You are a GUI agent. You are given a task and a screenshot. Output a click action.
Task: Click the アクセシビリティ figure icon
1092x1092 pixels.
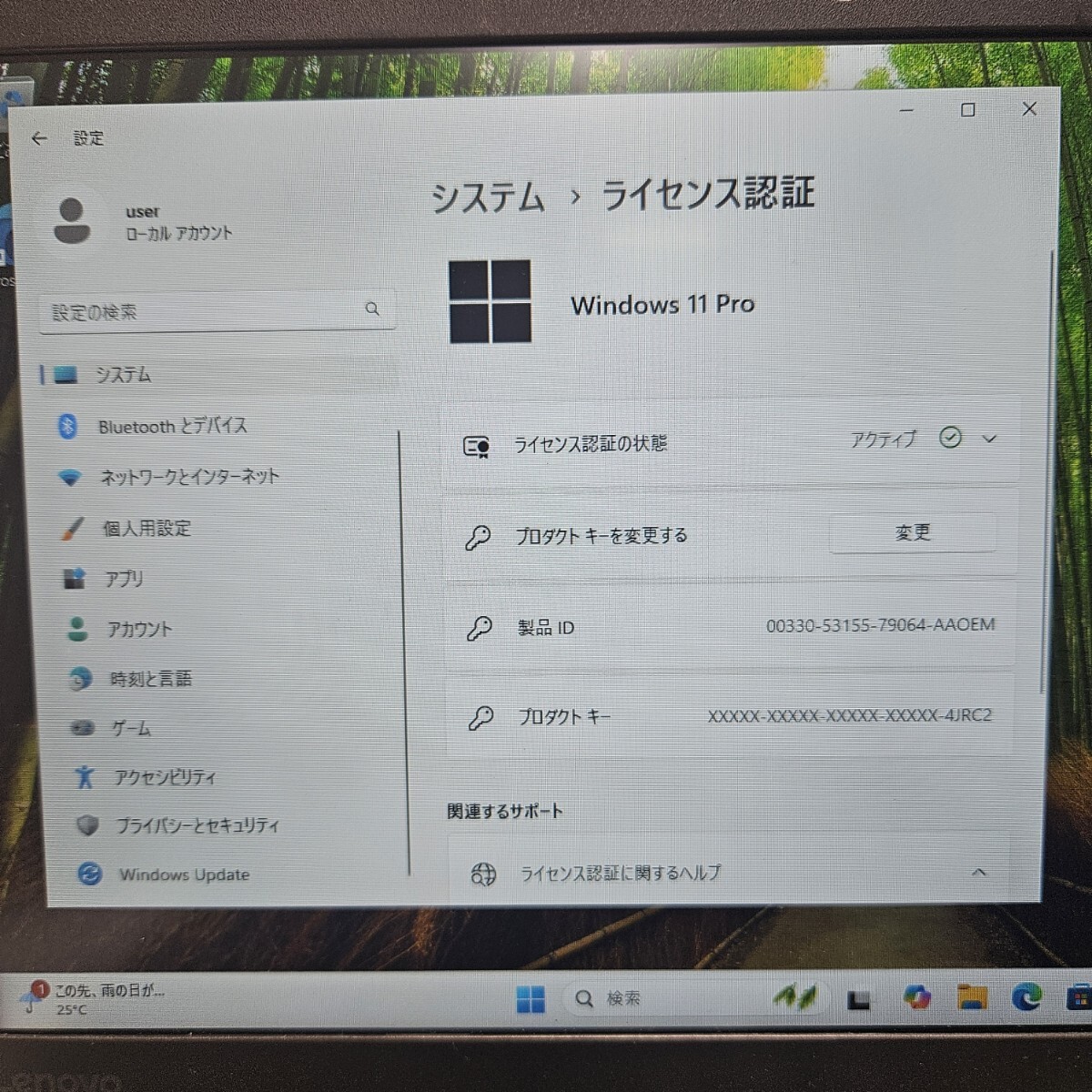(85, 776)
